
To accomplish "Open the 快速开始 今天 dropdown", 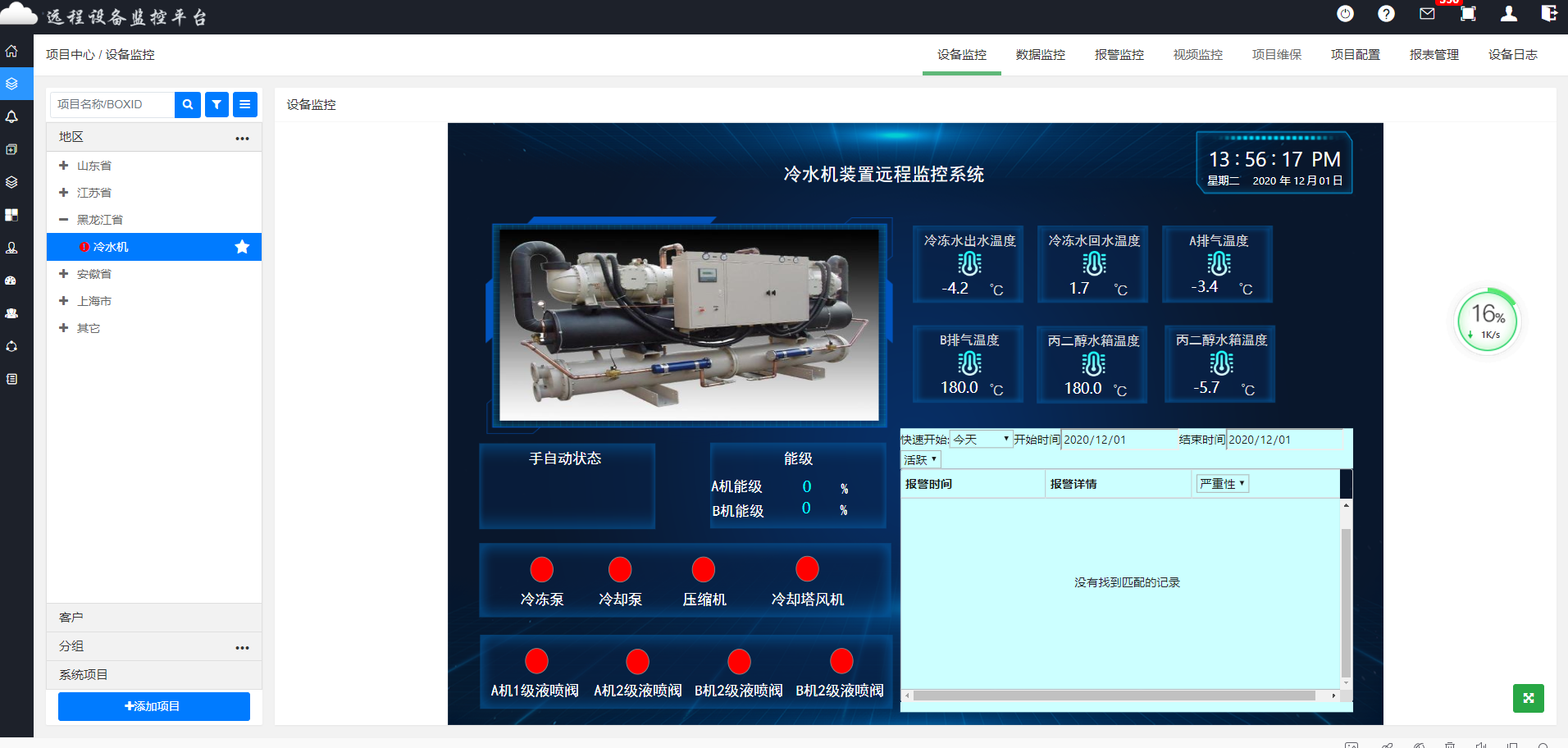I will (981, 440).
